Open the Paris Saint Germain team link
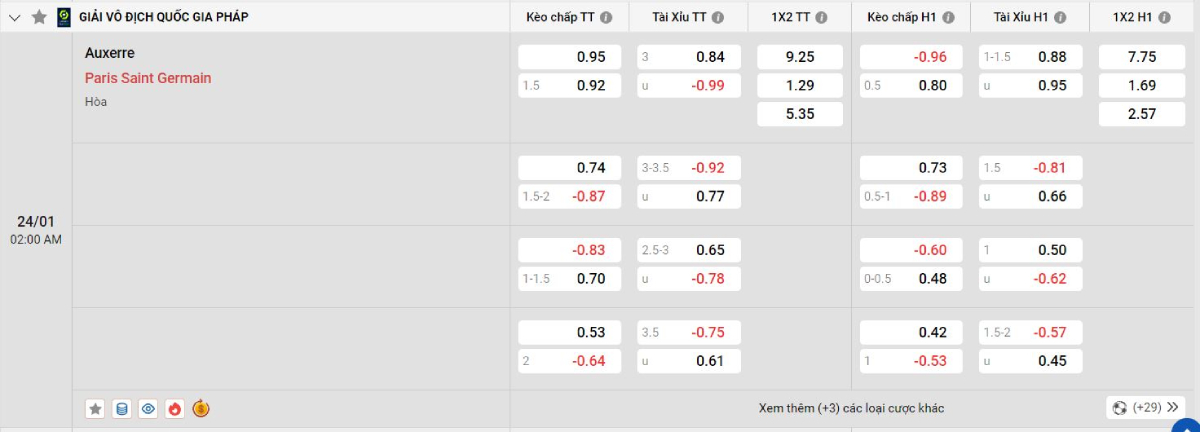Screen dimensions: 1200x432 point(148,78)
